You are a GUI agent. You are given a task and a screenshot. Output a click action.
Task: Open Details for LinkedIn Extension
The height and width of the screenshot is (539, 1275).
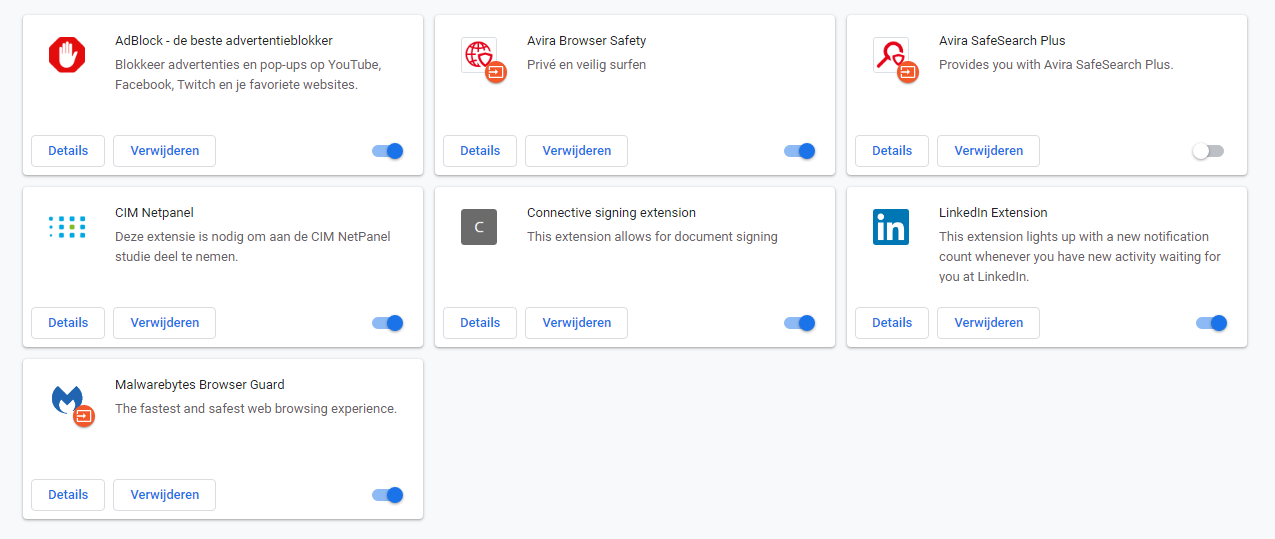[892, 323]
